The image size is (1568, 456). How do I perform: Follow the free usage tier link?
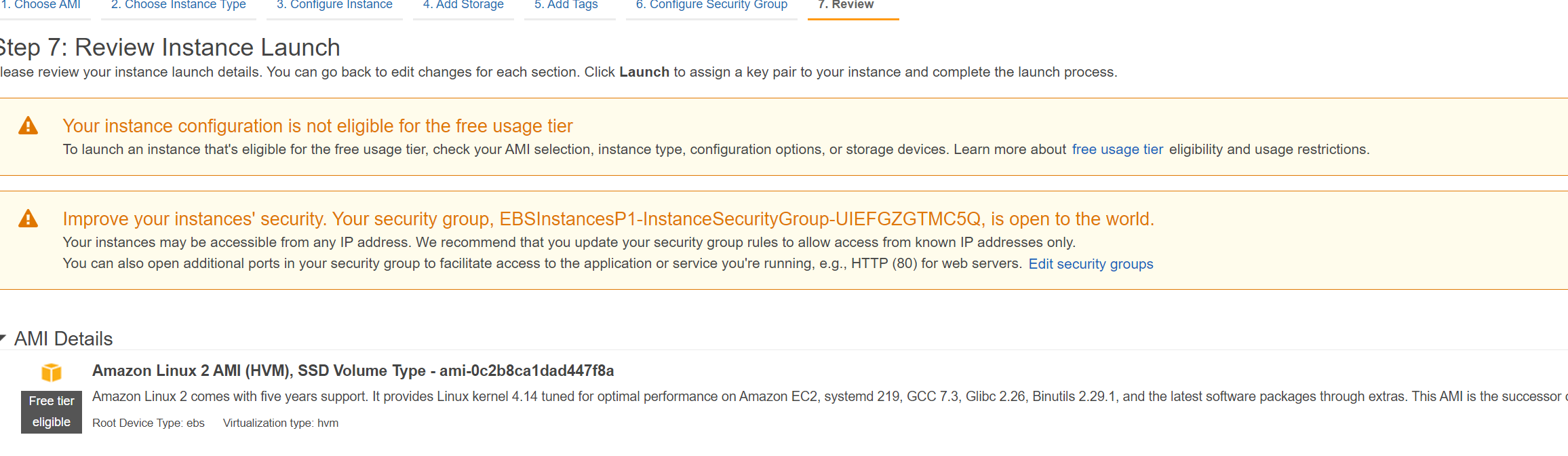pyautogui.click(x=1117, y=149)
